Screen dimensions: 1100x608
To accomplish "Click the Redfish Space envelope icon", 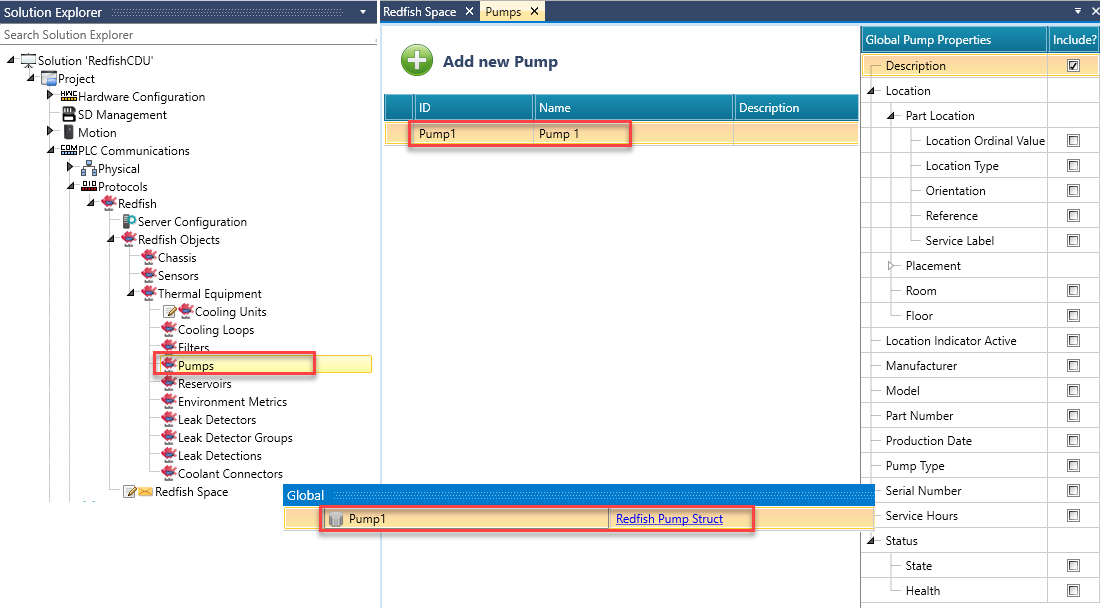I will pyautogui.click(x=145, y=492).
